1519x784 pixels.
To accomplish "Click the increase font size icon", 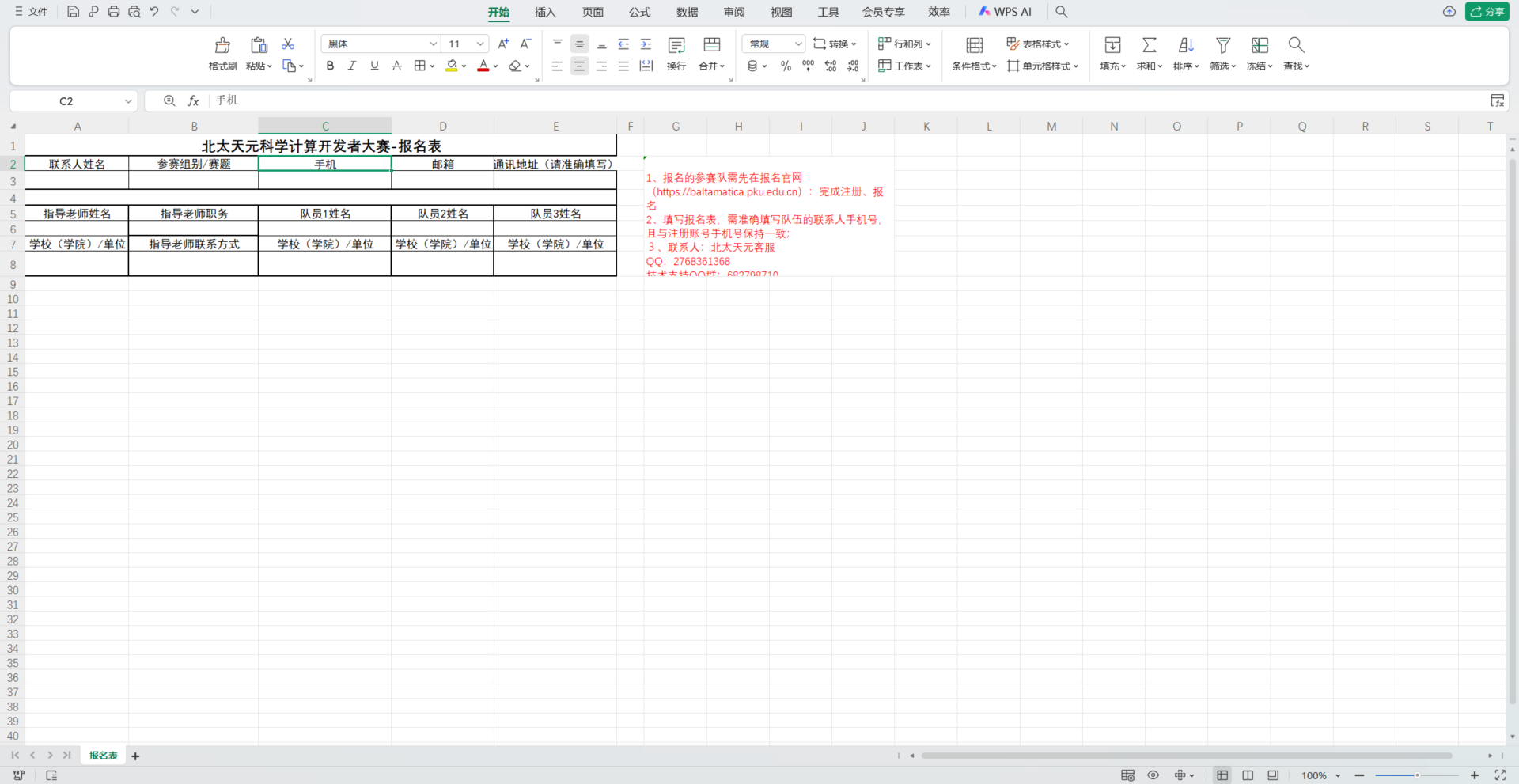I will tap(503, 44).
